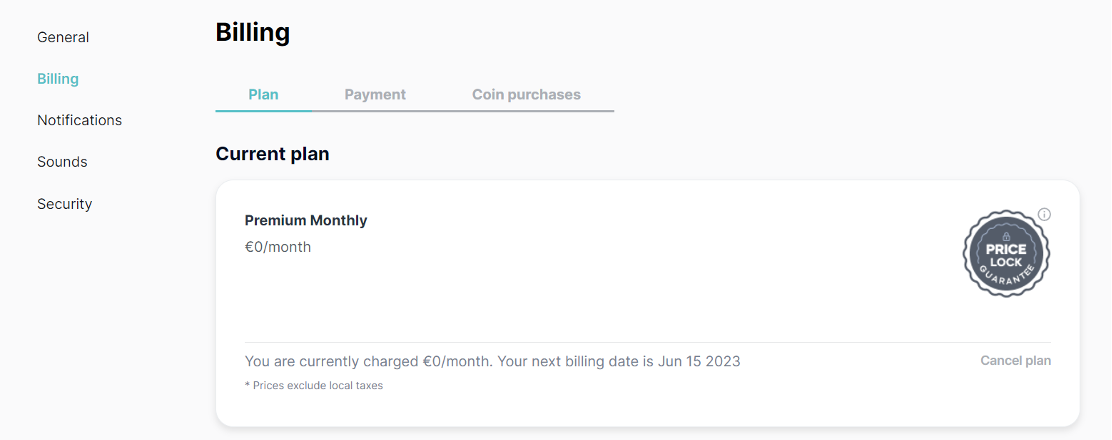Click the Cancel plan link
This screenshot has width=1112, height=440.
1015,361
